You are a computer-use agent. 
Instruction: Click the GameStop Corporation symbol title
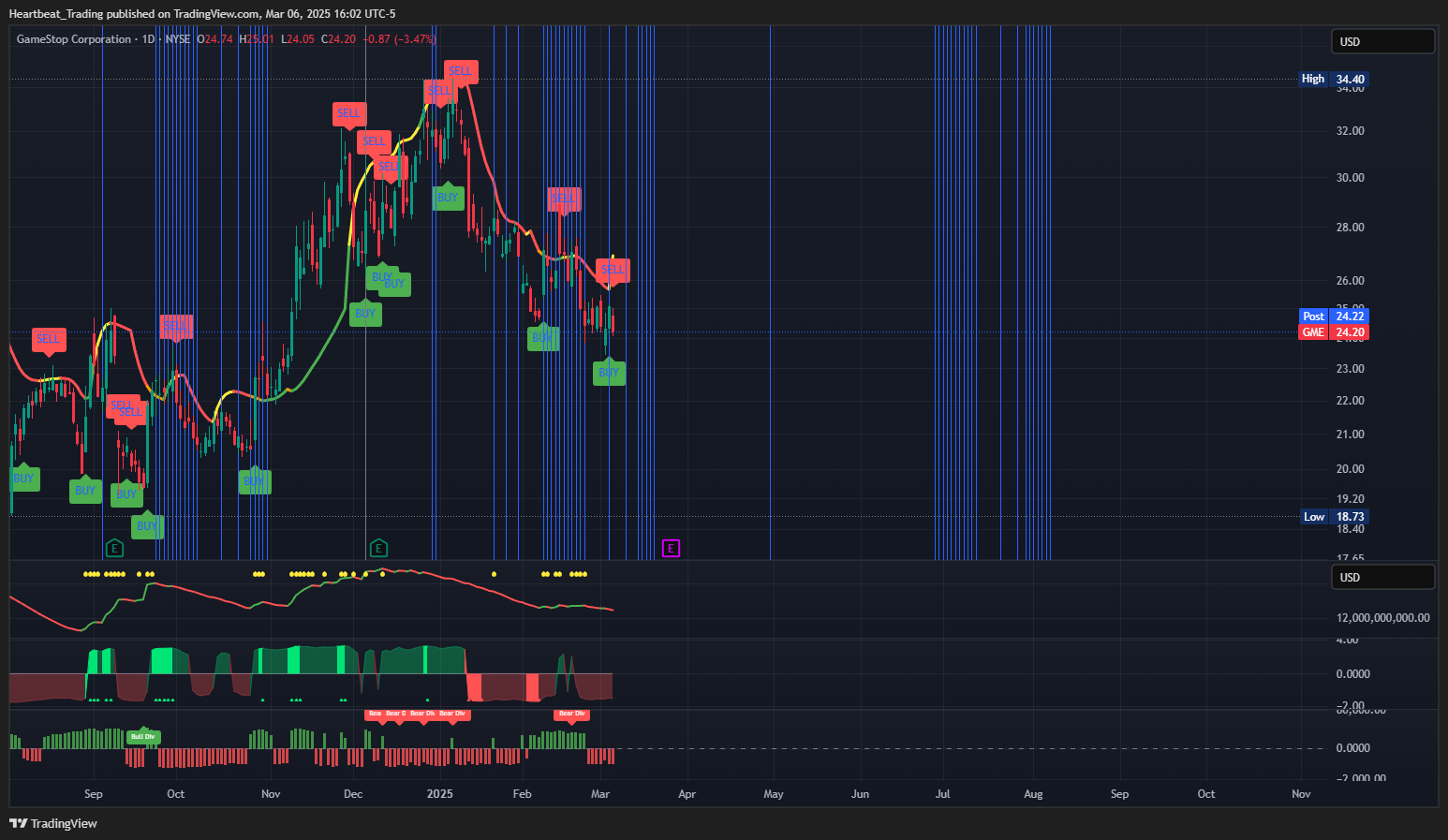tap(74, 39)
